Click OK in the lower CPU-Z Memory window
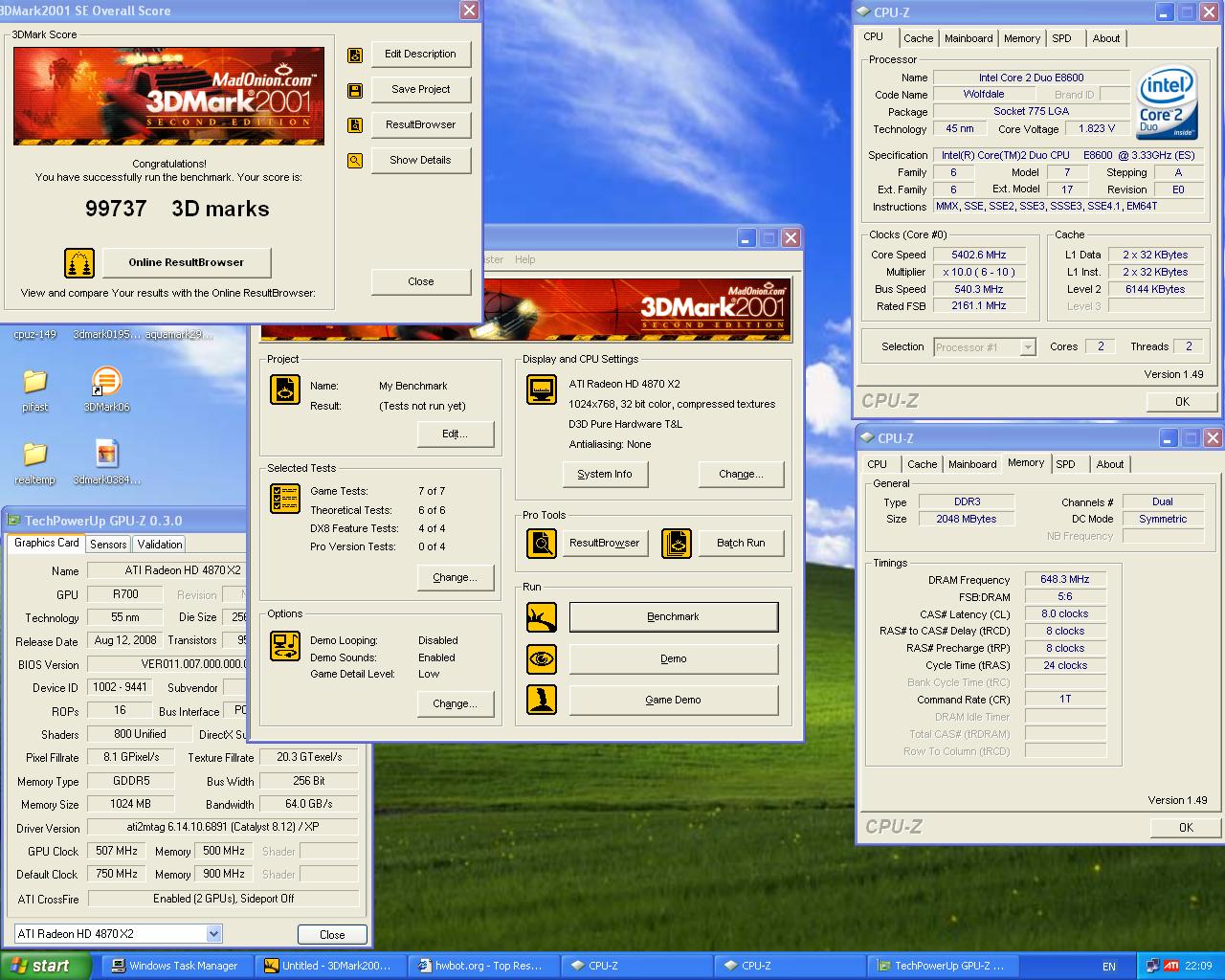The width and height of the screenshot is (1225, 980). click(1186, 828)
